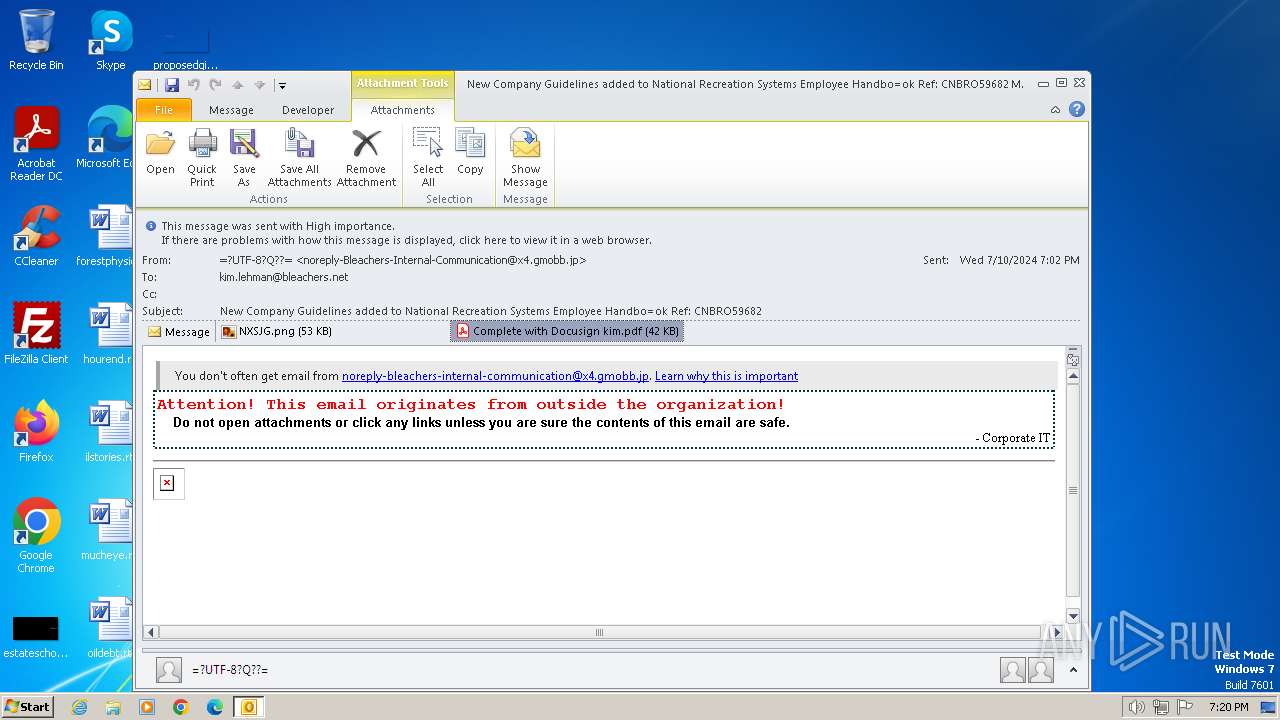Image resolution: width=1280 pixels, height=720 pixels.
Task: Remove the selected attachment
Action: click(x=366, y=158)
